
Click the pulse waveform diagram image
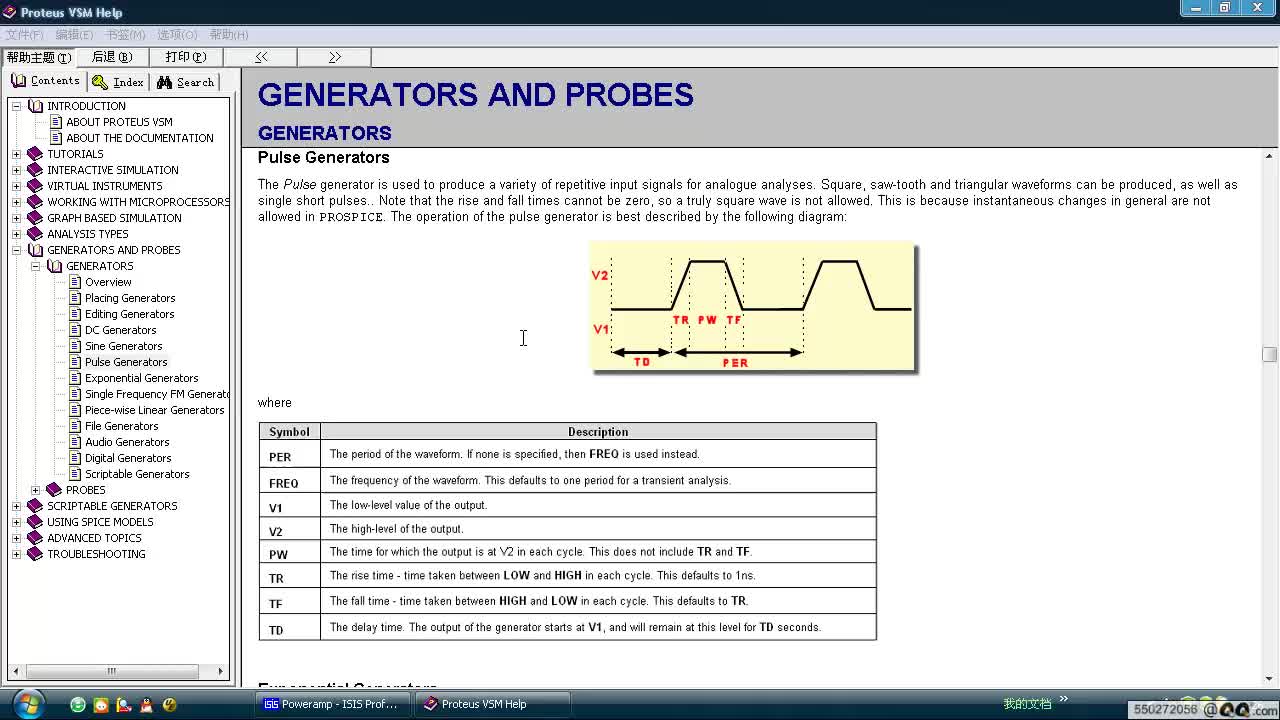(x=753, y=307)
